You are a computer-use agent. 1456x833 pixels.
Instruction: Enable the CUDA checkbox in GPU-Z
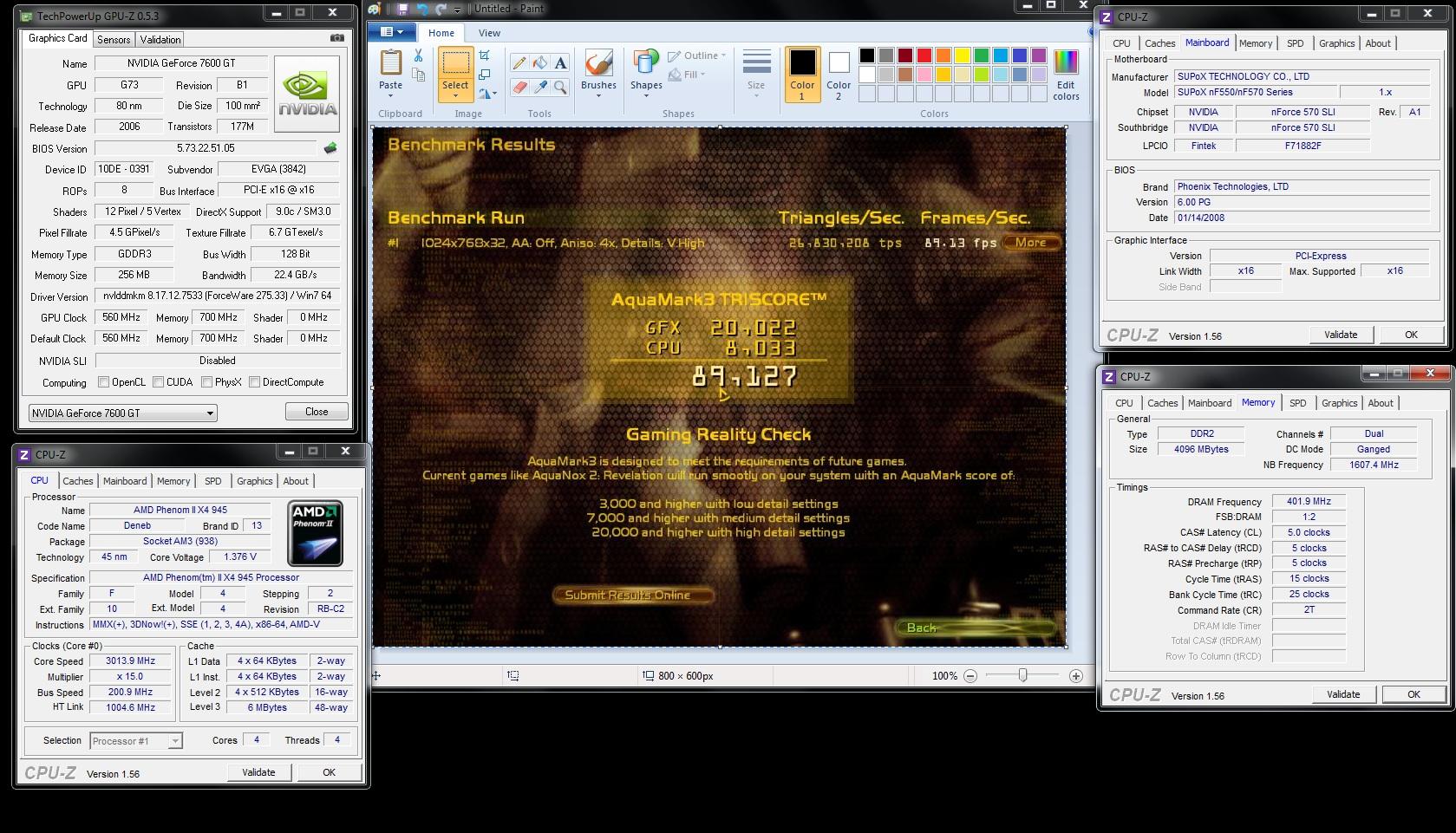tap(159, 382)
